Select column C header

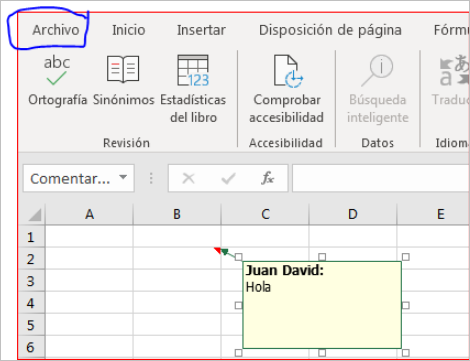pos(265,214)
